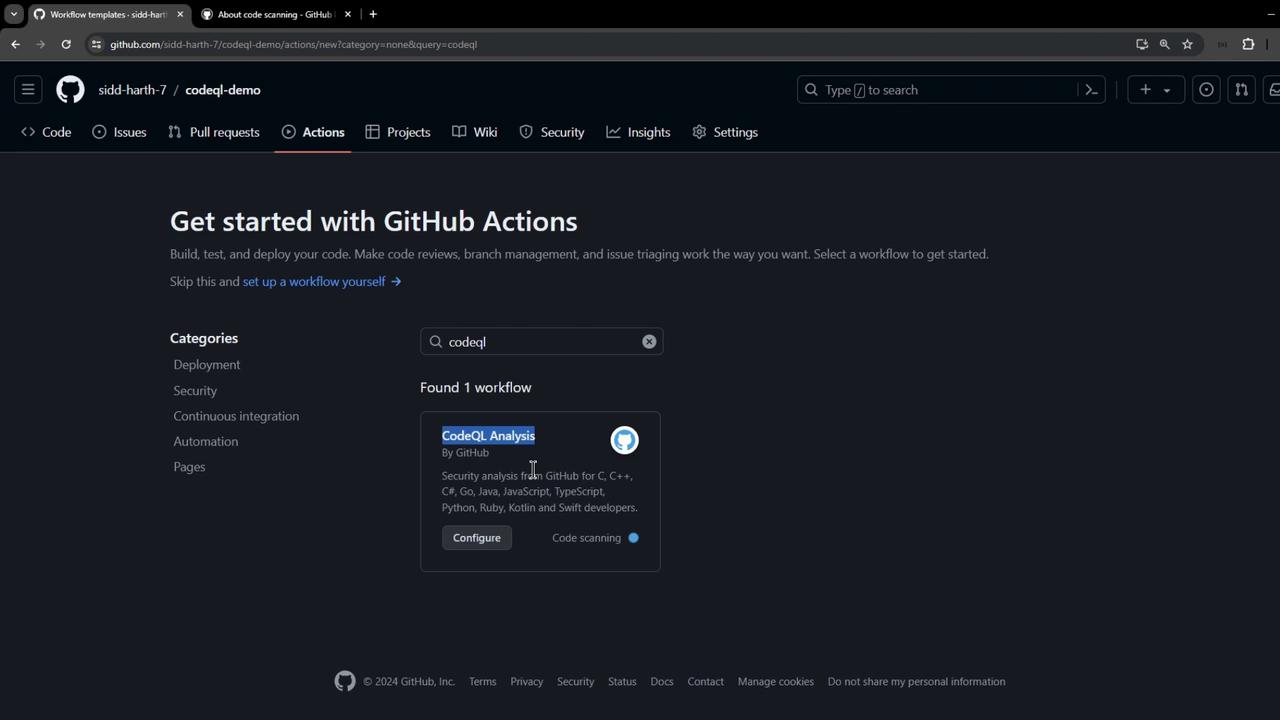
Task: Open the Pull requests icon in the top-right header
Action: pyautogui.click(x=1241, y=90)
